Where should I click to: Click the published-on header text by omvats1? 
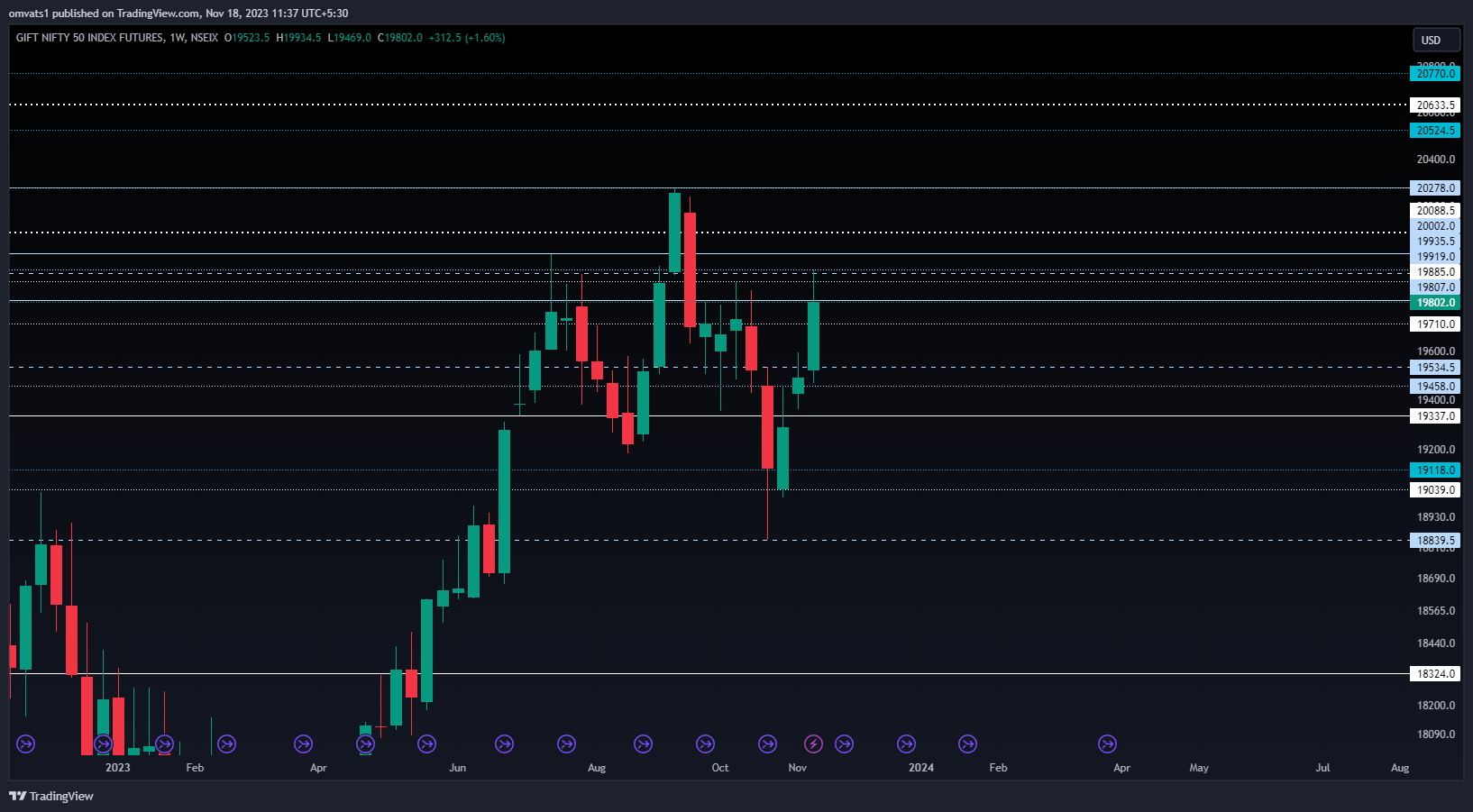(178, 14)
